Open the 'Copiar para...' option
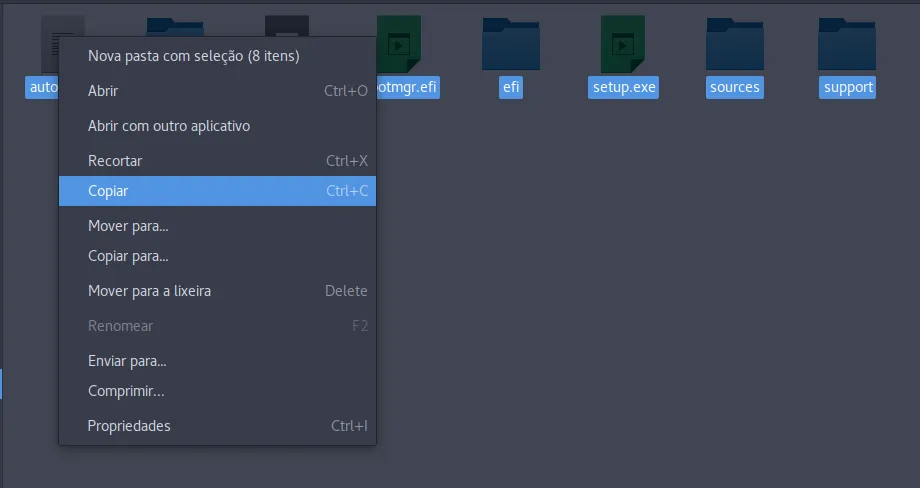This screenshot has width=920, height=488. click(x=217, y=256)
